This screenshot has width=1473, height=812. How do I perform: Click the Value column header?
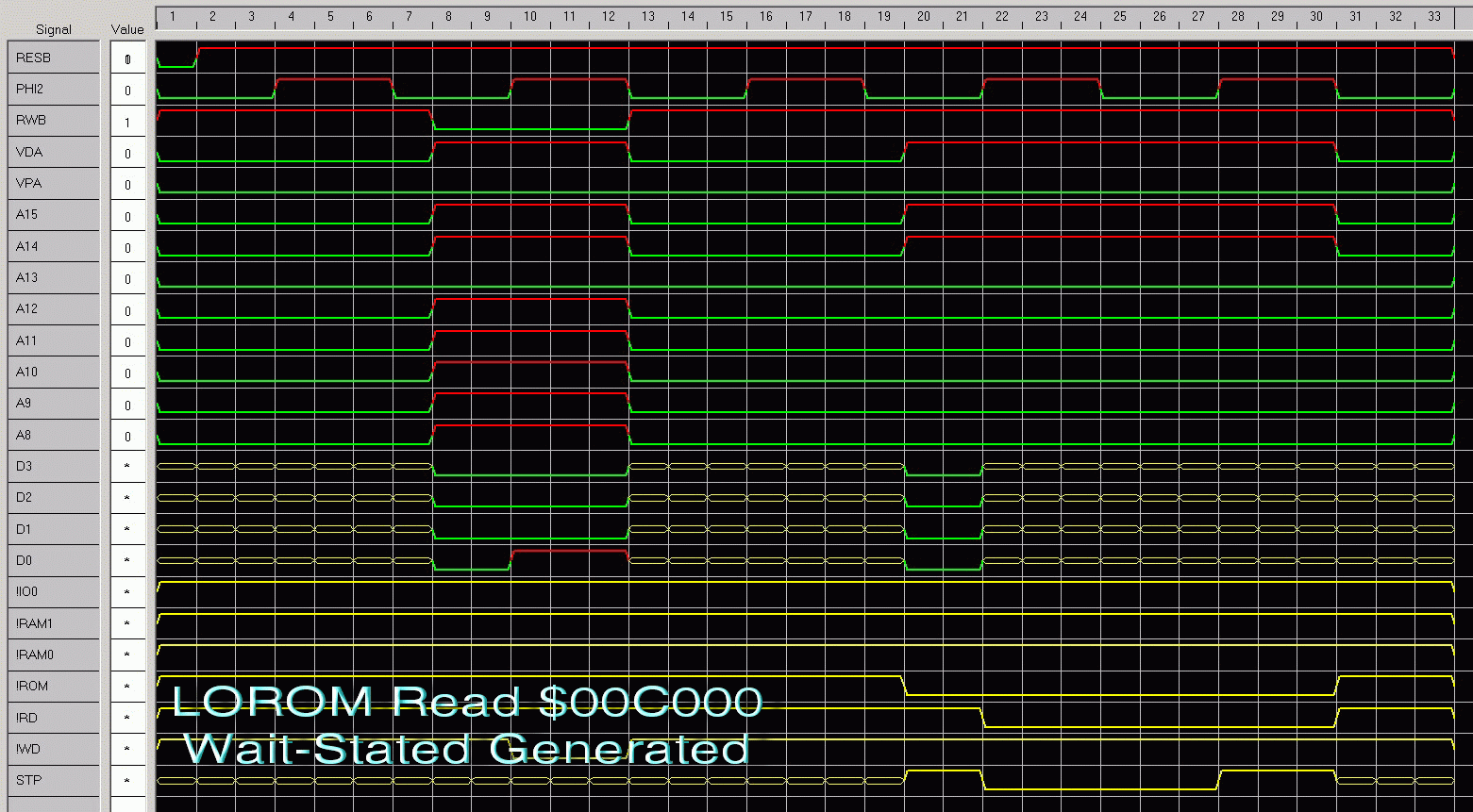127,29
